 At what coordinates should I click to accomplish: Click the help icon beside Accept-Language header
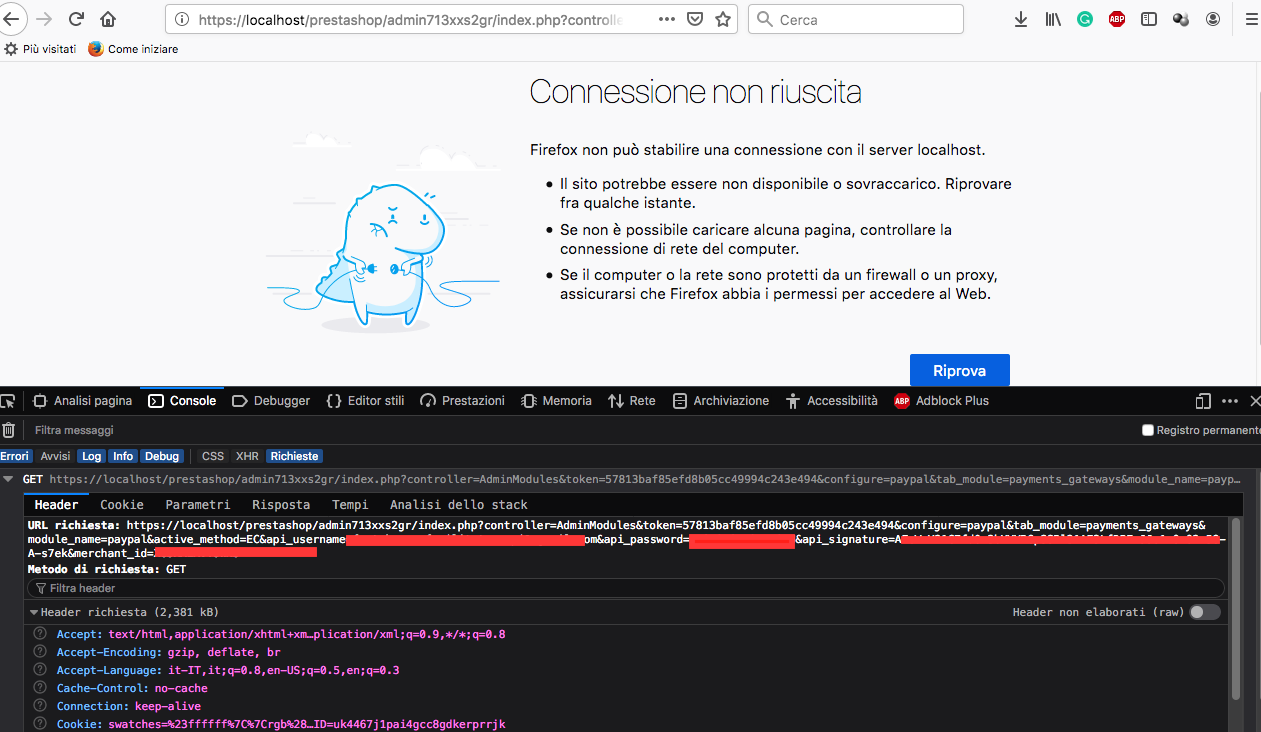(40, 670)
